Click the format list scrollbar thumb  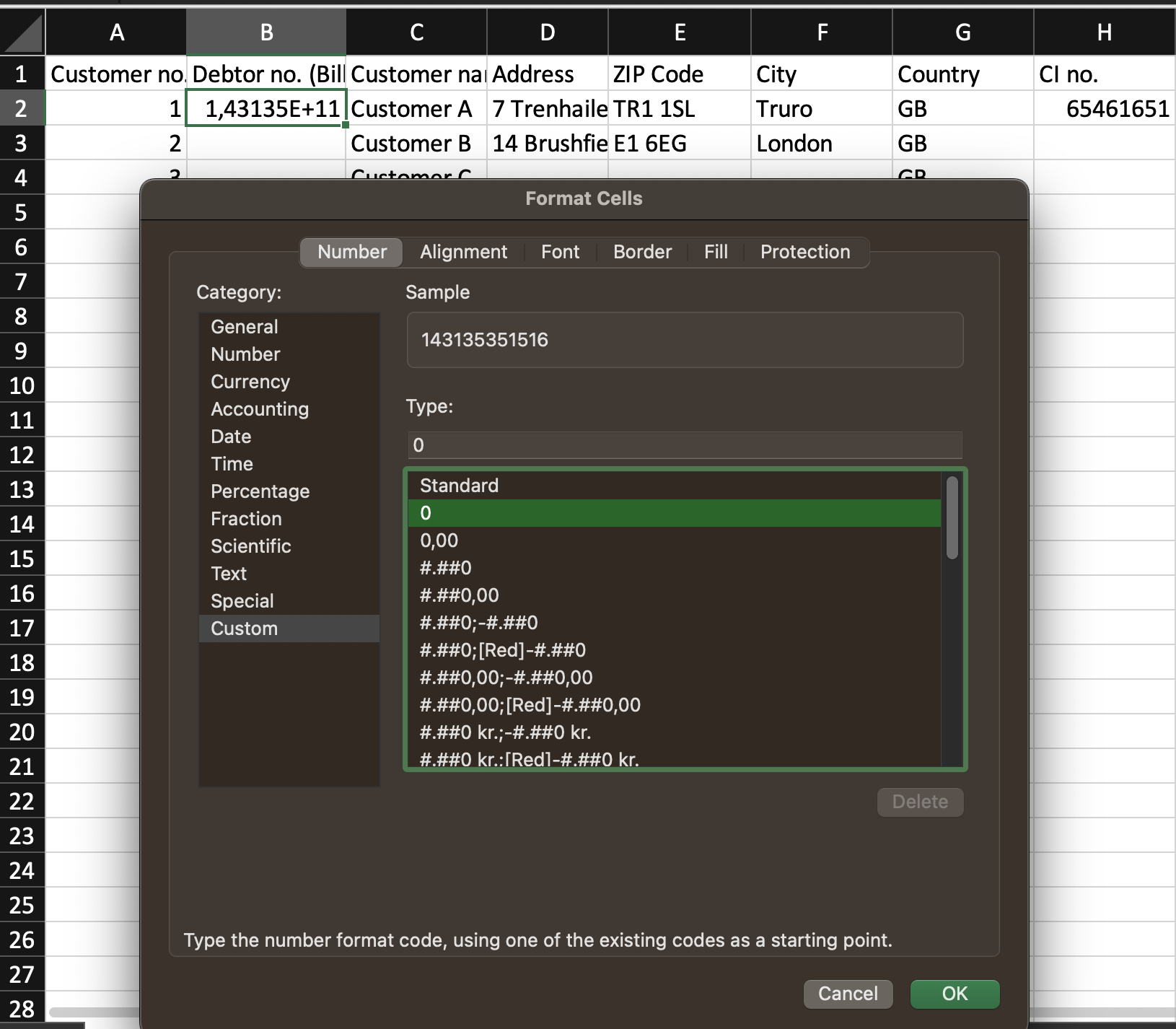(x=952, y=517)
